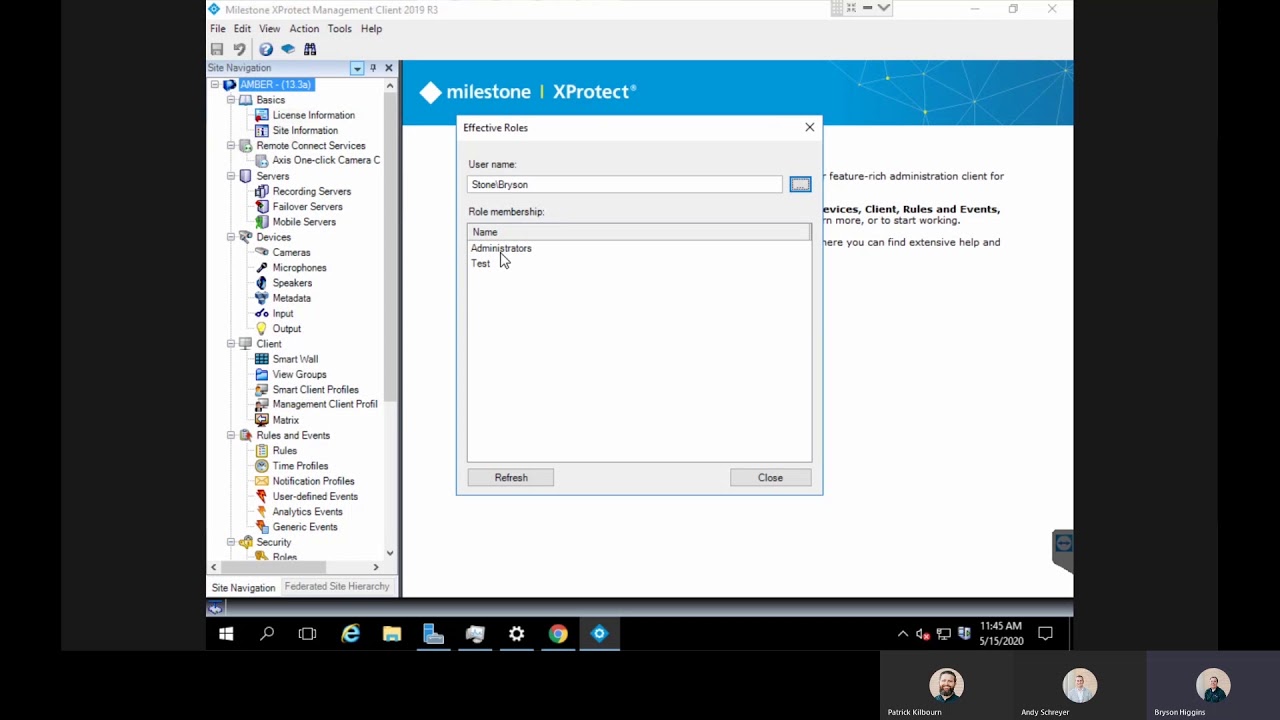The width and height of the screenshot is (1280, 720).
Task: Select the Speakers node icon
Action: click(262, 283)
